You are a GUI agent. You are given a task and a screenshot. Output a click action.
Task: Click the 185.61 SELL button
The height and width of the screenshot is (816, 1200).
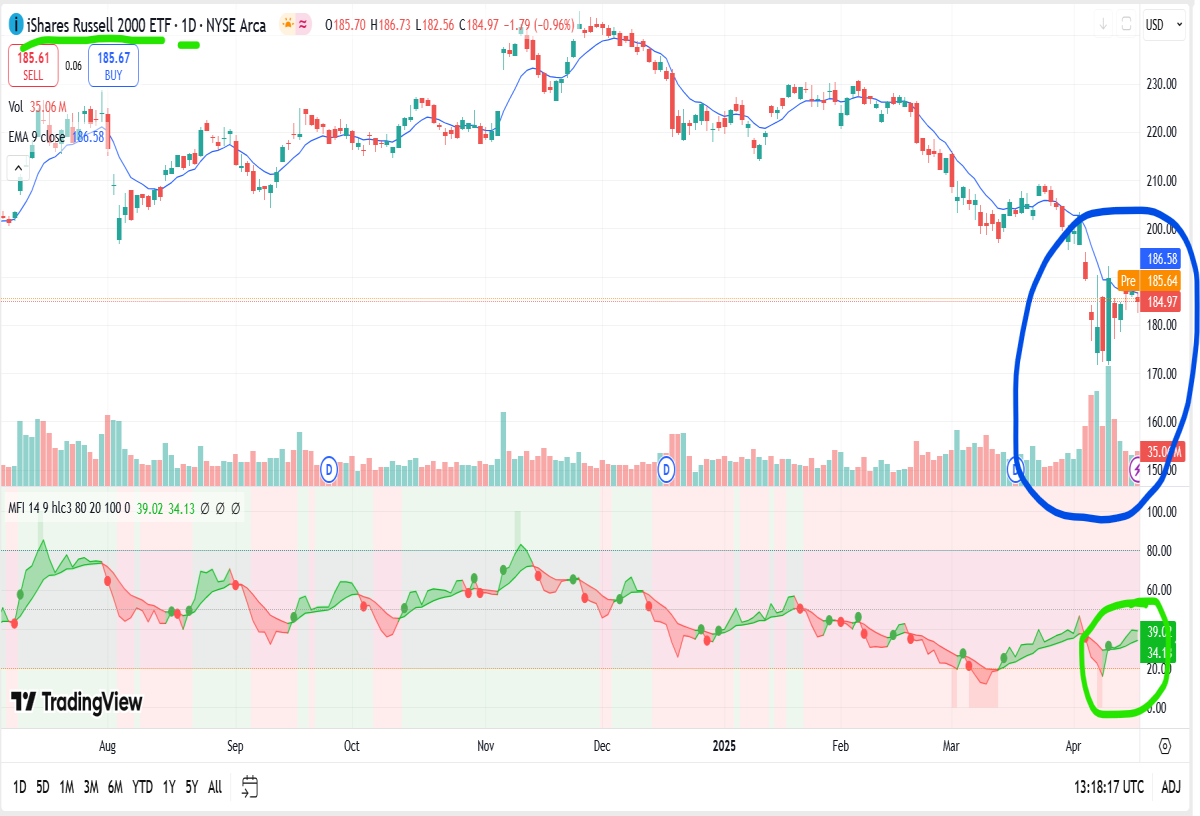pyautogui.click(x=33, y=66)
